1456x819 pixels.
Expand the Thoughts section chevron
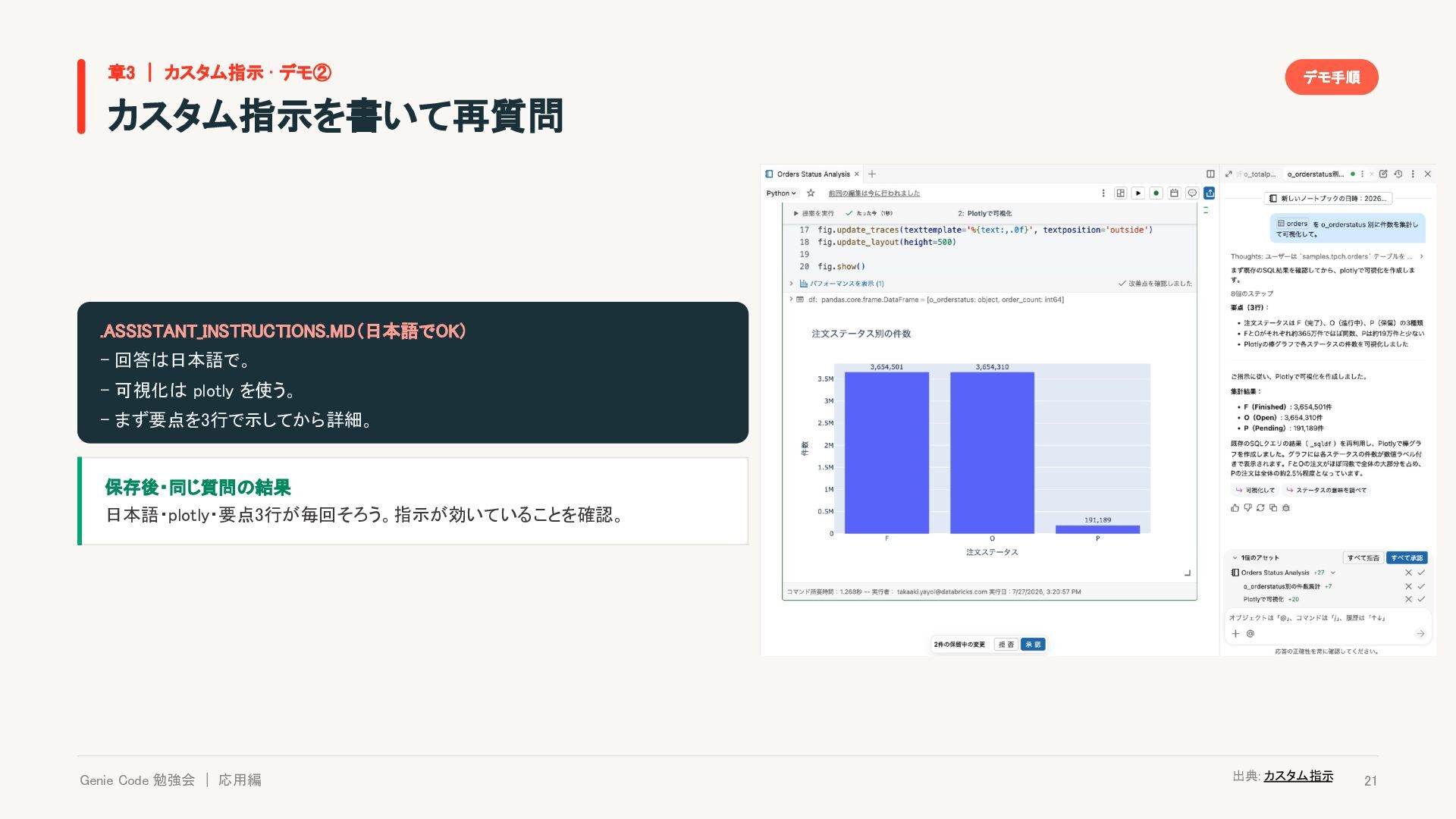coord(1421,256)
